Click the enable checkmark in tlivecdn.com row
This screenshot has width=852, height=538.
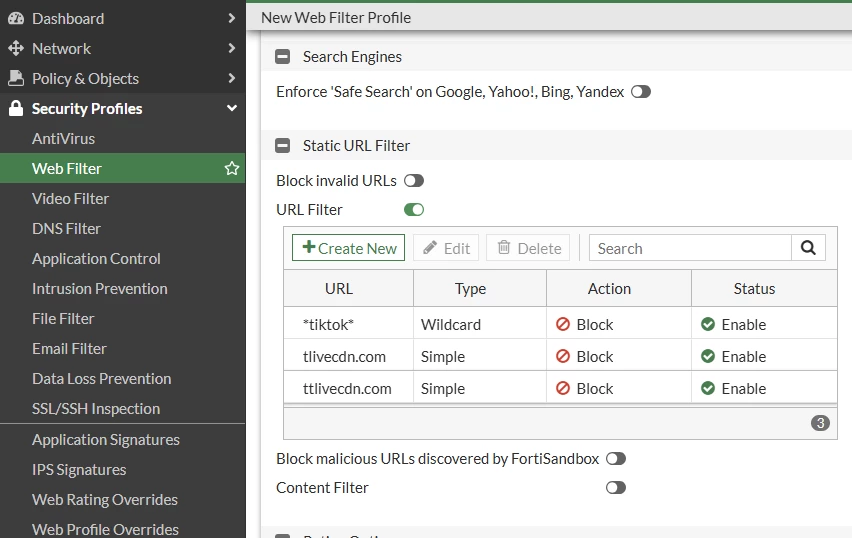click(707, 356)
